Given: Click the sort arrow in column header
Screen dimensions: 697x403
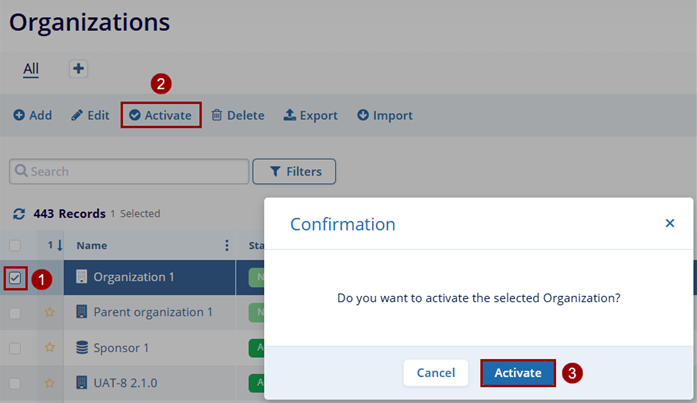Looking at the screenshot, I should tap(59, 245).
